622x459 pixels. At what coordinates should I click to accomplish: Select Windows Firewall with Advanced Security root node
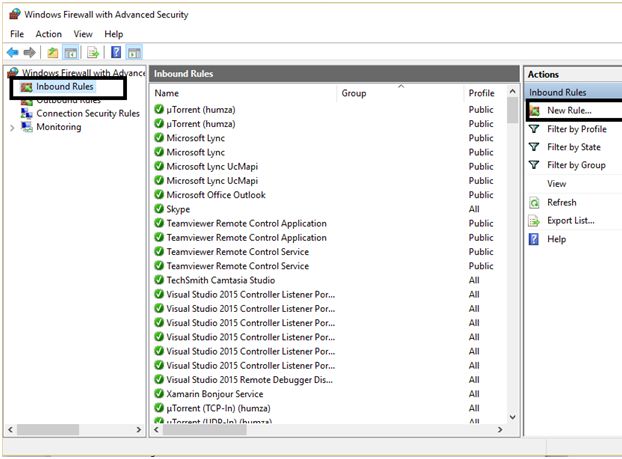coord(84,73)
